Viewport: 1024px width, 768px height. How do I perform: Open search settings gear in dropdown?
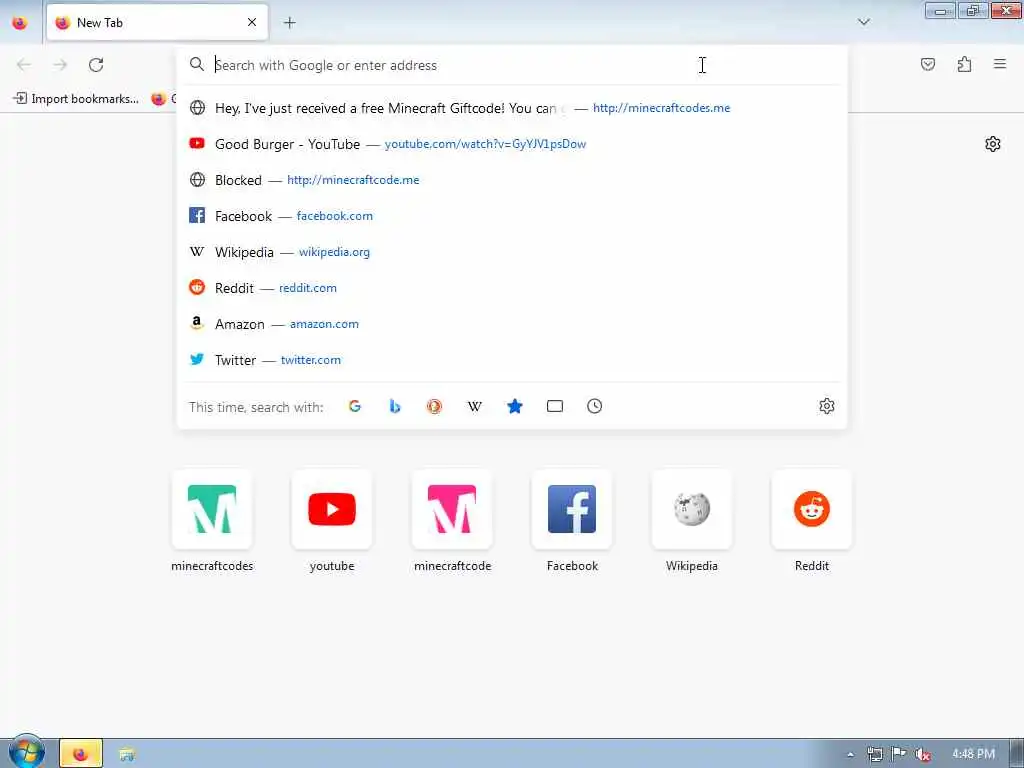[826, 406]
